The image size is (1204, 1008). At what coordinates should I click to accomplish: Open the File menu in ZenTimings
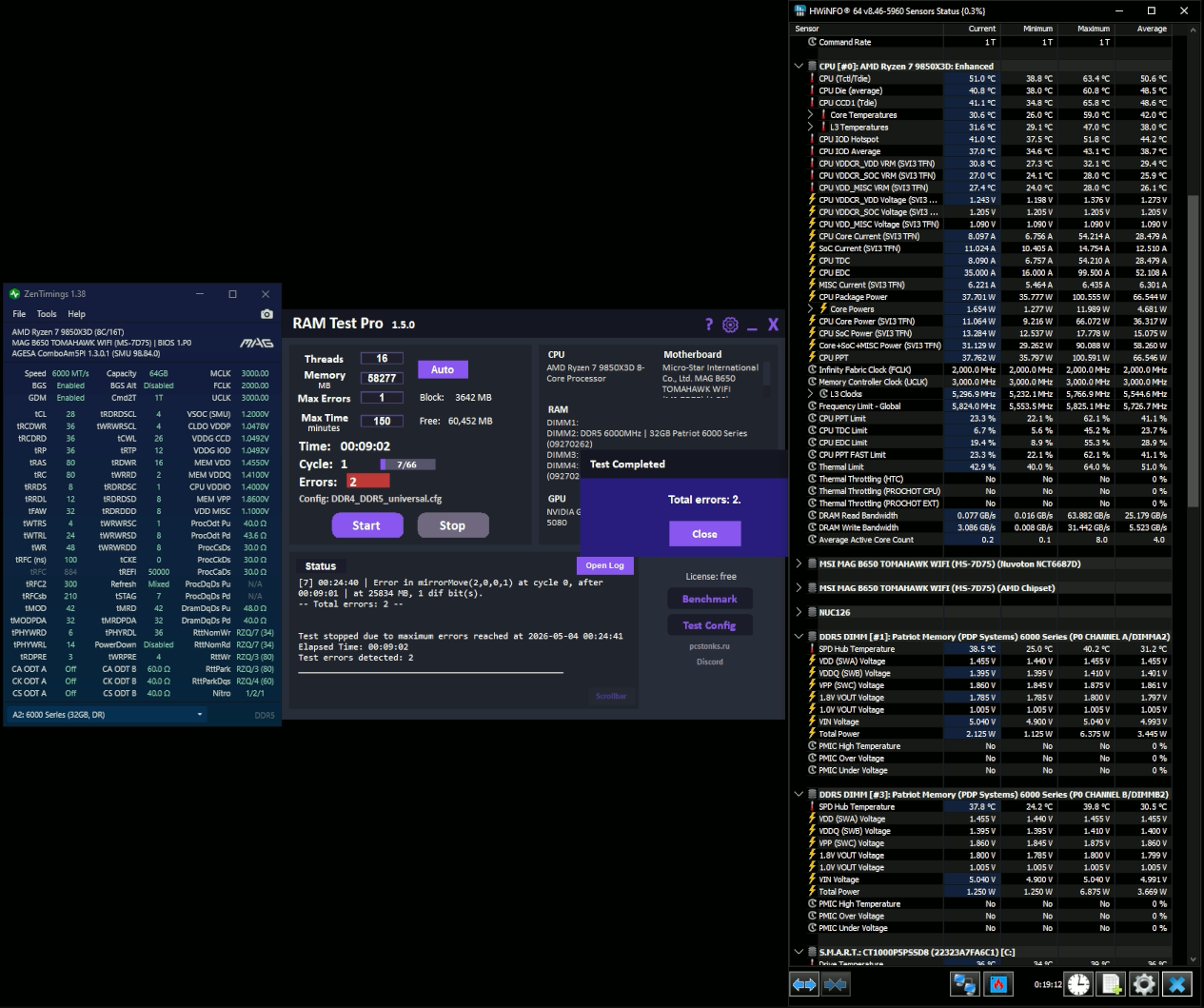pyautogui.click(x=19, y=314)
